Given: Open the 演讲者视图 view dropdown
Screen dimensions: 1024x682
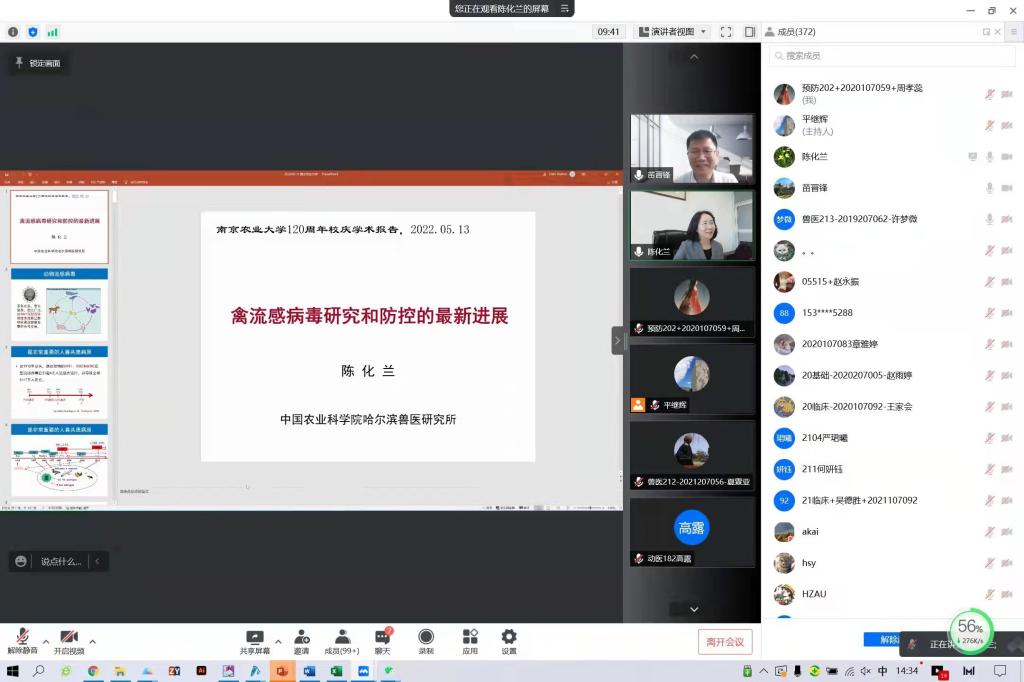Looking at the screenshot, I should click(672, 32).
